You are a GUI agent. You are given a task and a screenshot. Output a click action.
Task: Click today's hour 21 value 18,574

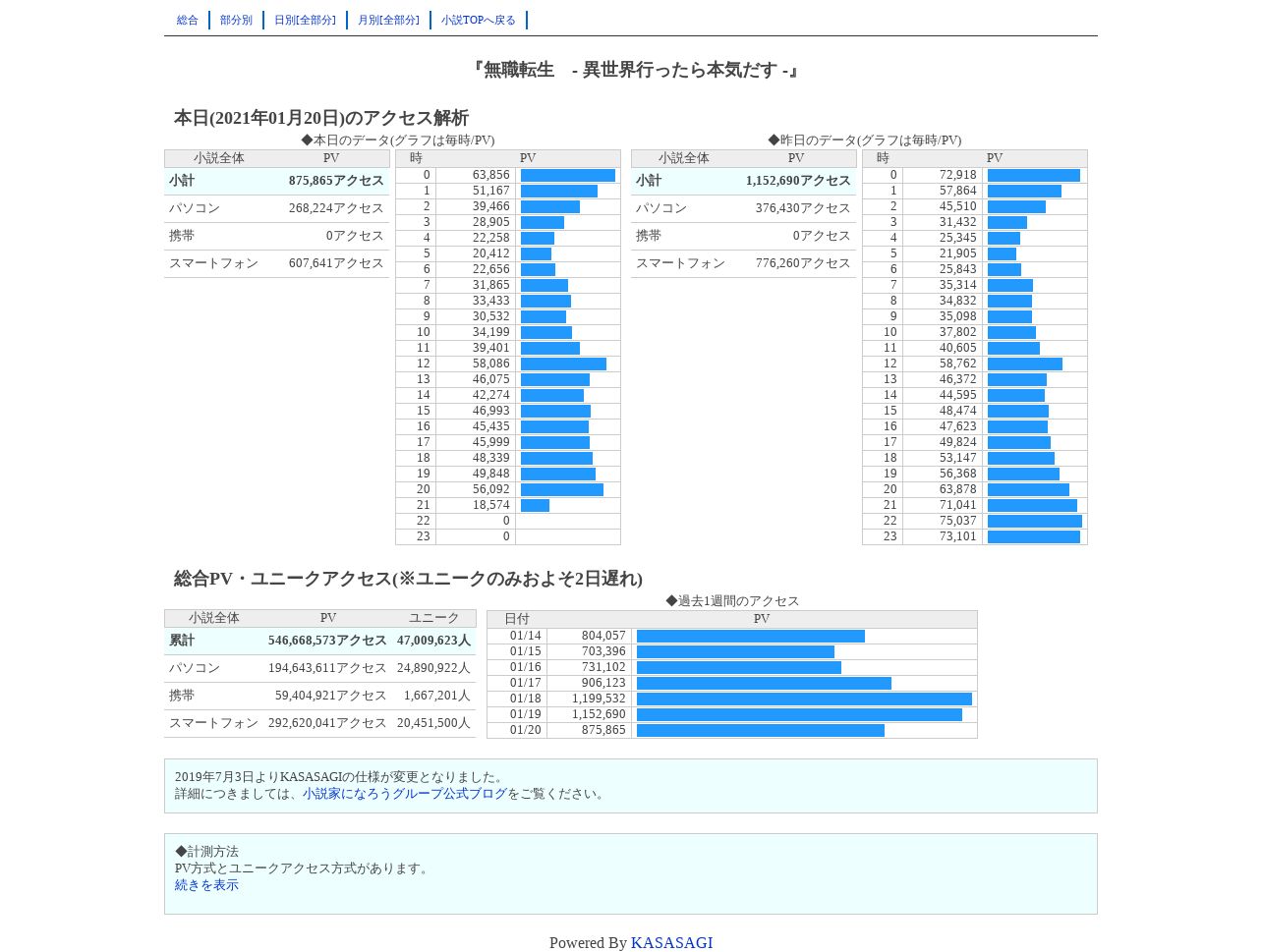click(x=491, y=505)
